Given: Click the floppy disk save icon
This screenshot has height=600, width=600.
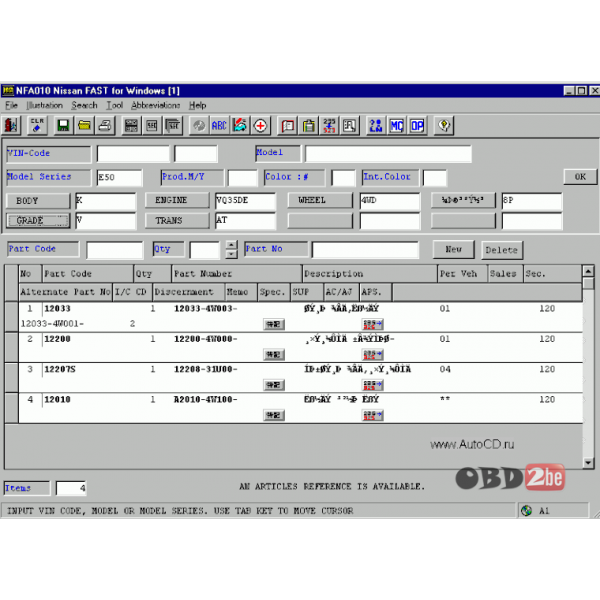Looking at the screenshot, I should tap(63, 125).
